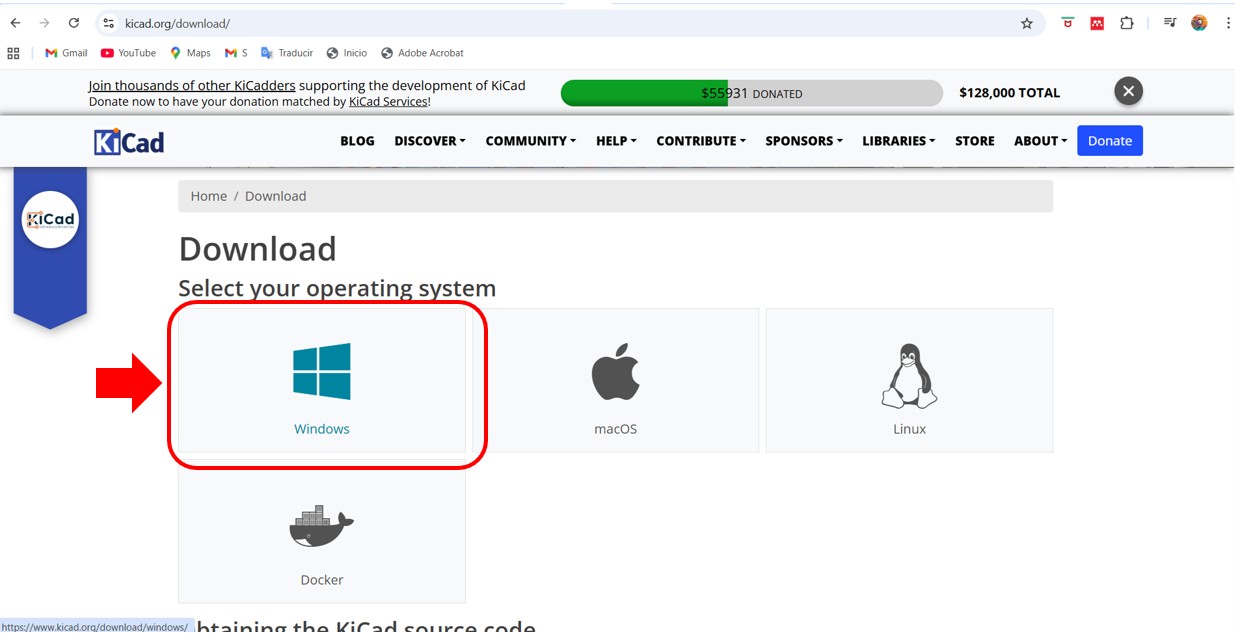
Task: Open the Extensions puzzle icon
Action: (1126, 23)
